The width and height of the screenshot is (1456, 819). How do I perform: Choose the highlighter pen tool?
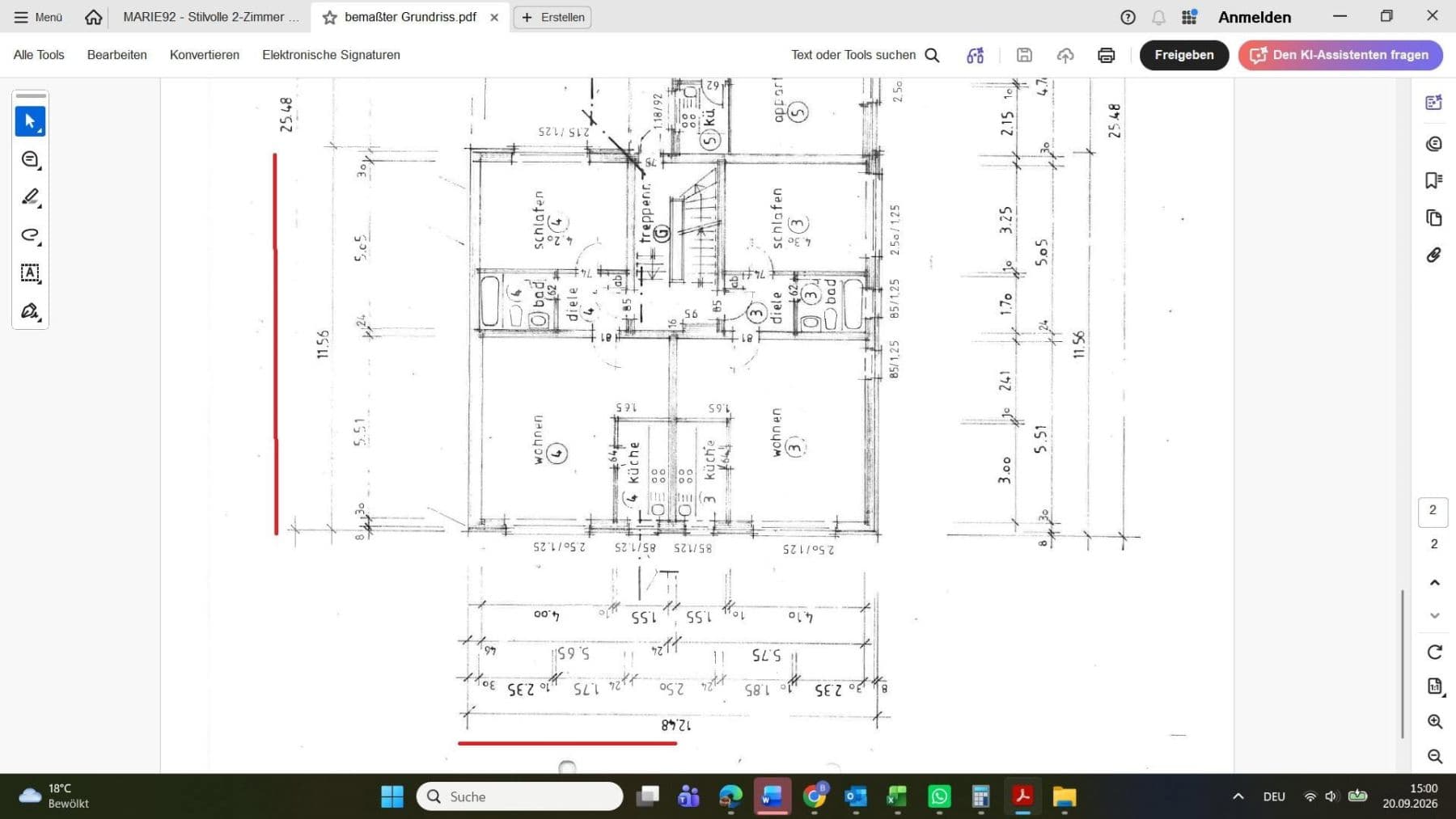point(30,197)
